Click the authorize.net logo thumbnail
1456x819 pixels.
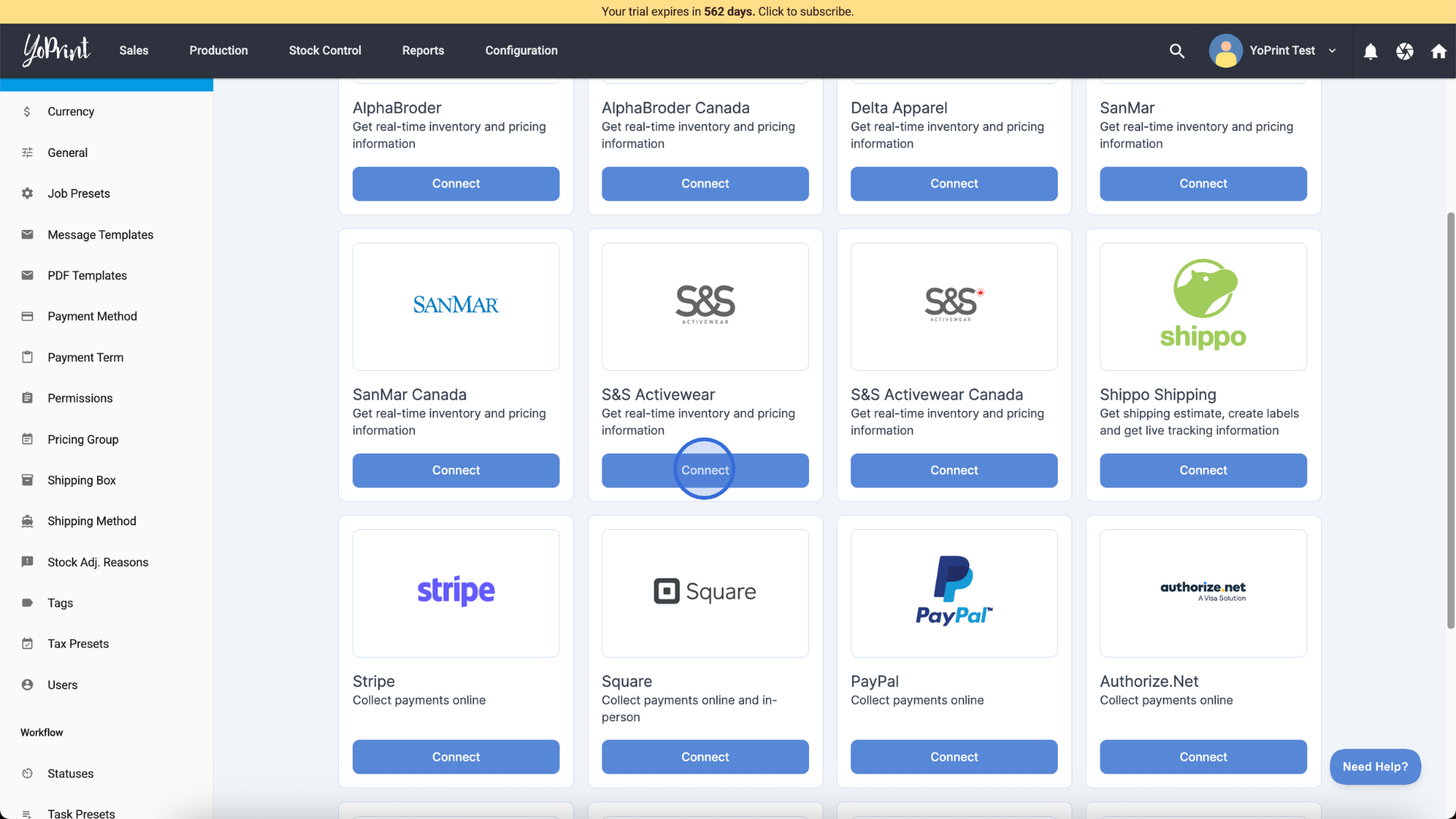pos(1203,593)
